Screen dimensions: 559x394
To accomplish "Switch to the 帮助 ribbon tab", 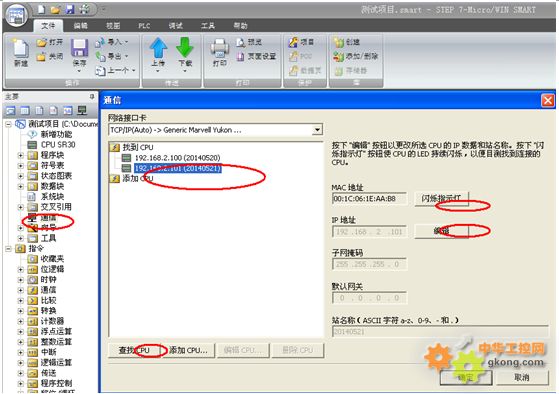I will click(x=240, y=26).
